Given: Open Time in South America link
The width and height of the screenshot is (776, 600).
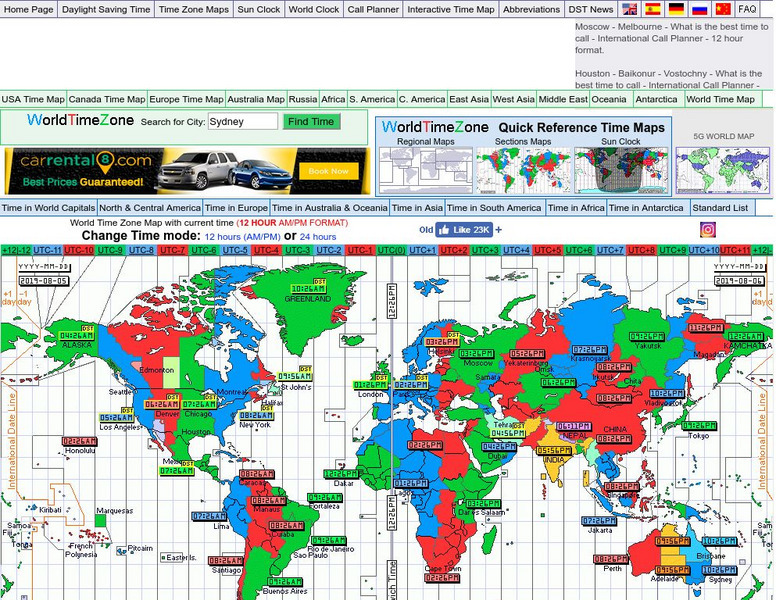Looking at the screenshot, I should click(x=494, y=208).
